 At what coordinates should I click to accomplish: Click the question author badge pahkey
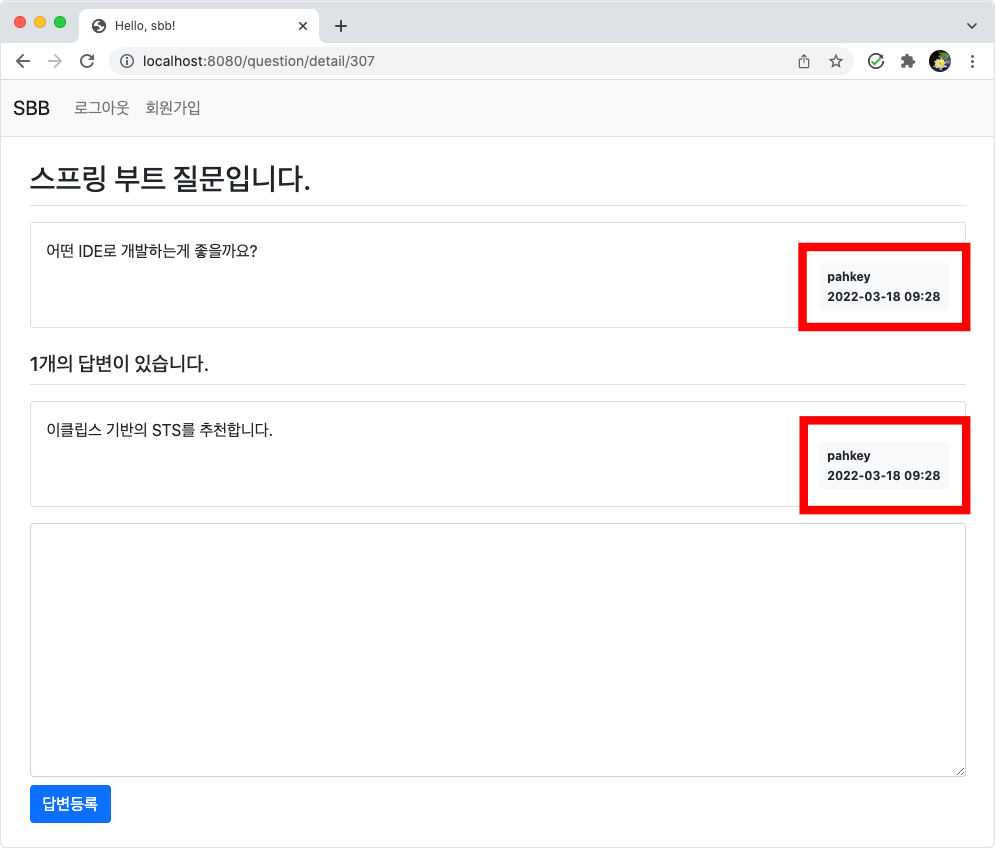[x=848, y=277]
